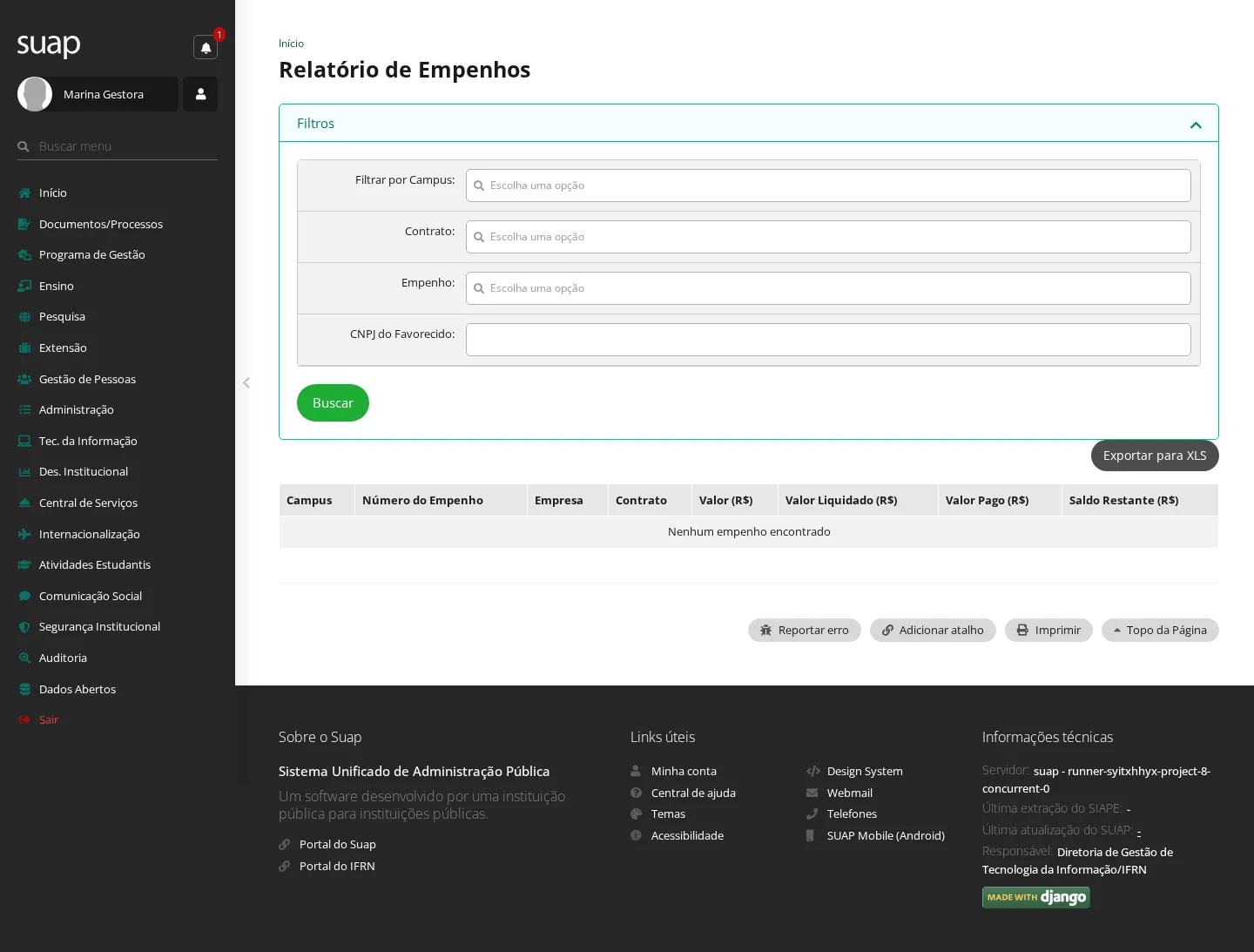
Task: Click the green Buscar button
Action: (333, 402)
